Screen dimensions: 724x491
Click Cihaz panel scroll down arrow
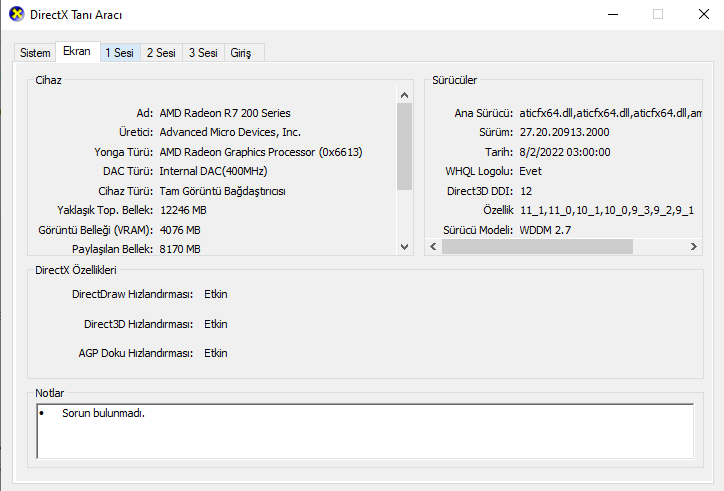pyautogui.click(x=404, y=247)
